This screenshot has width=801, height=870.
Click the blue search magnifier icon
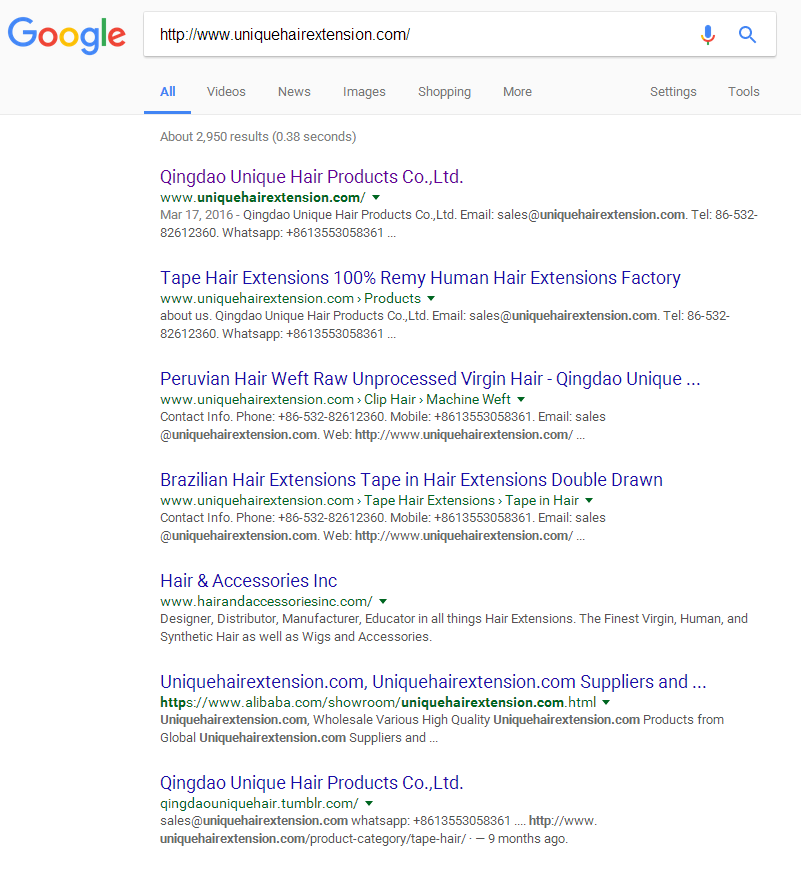(x=747, y=34)
